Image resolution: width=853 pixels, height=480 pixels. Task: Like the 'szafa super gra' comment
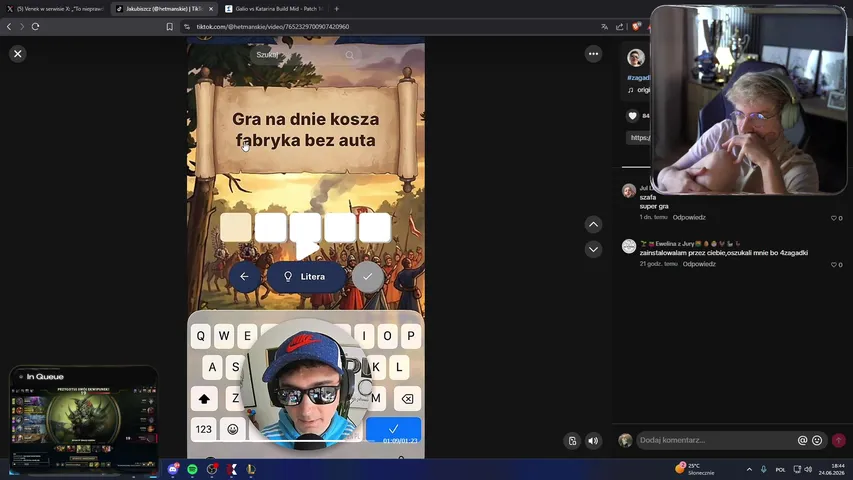tap(833, 218)
